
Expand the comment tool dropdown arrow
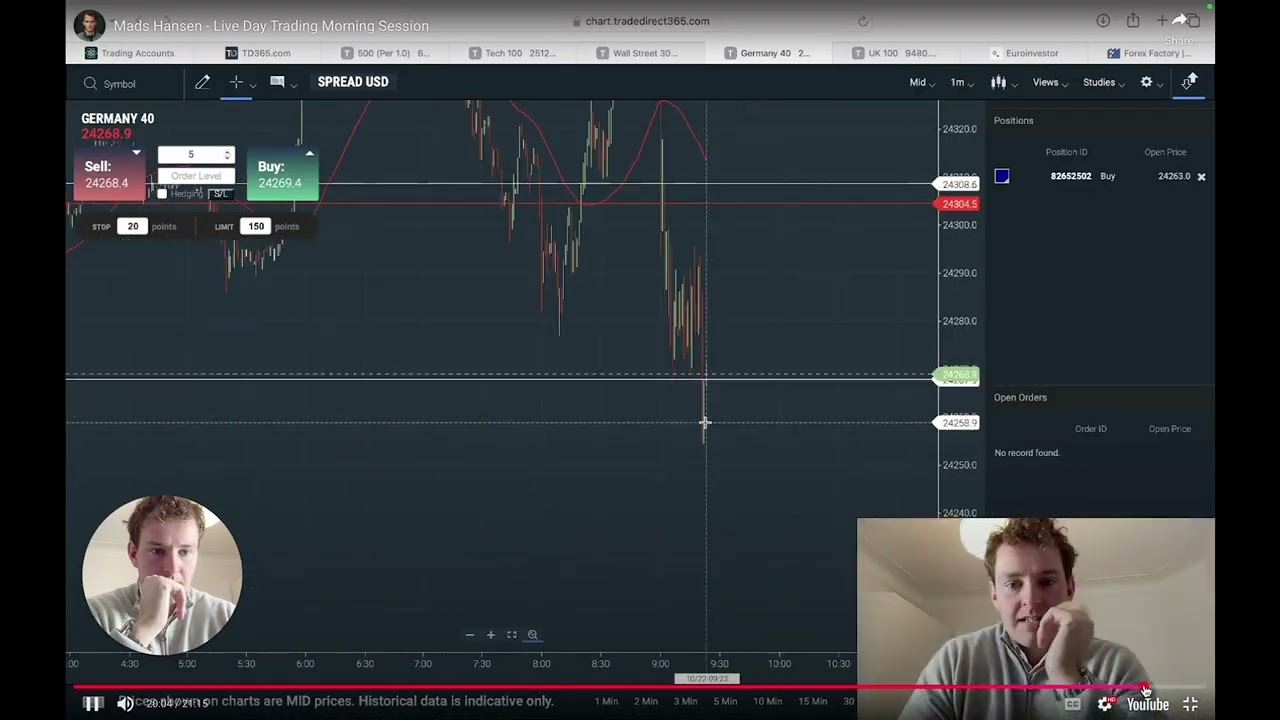coord(294,85)
